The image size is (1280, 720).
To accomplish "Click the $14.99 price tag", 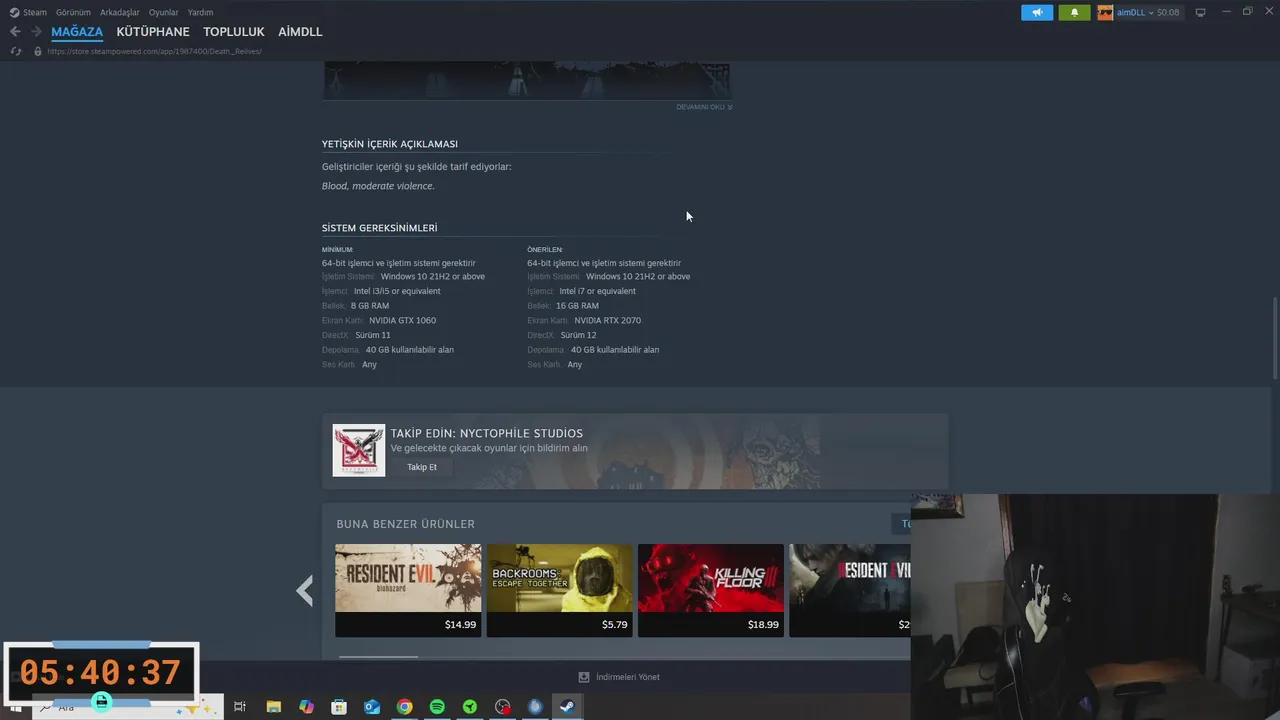I will (x=461, y=625).
